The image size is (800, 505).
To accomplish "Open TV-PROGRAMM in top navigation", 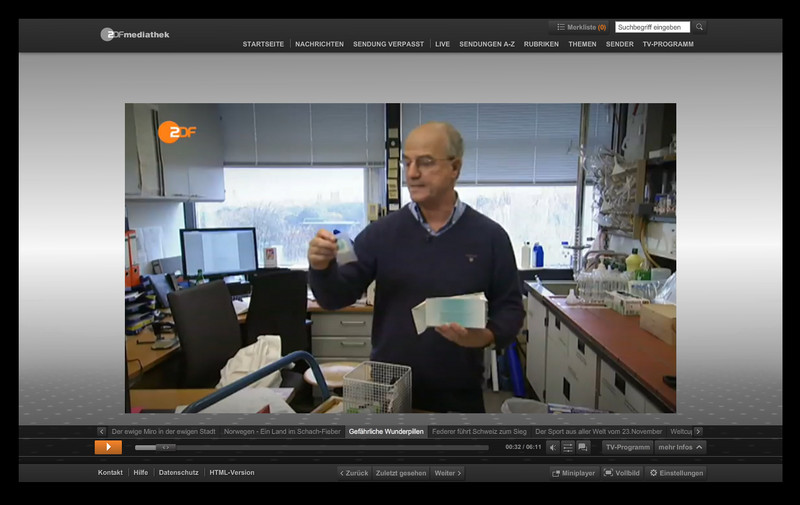I will pos(668,44).
